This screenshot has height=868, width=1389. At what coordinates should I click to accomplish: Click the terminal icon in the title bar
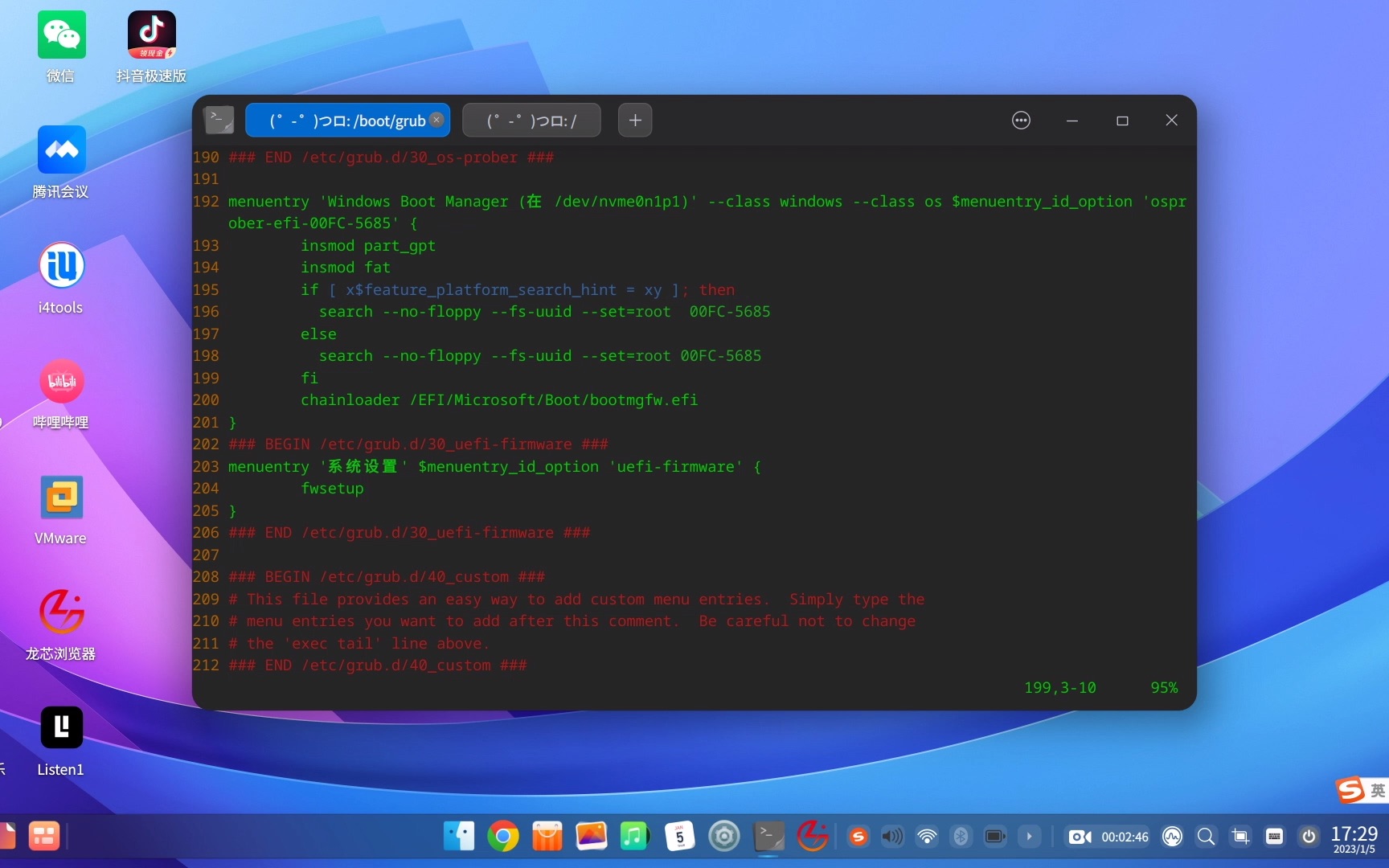218,121
